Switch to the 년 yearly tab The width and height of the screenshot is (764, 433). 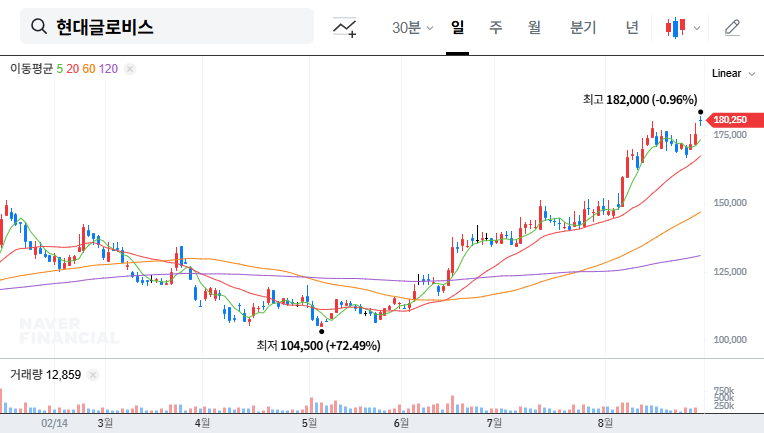click(x=632, y=27)
